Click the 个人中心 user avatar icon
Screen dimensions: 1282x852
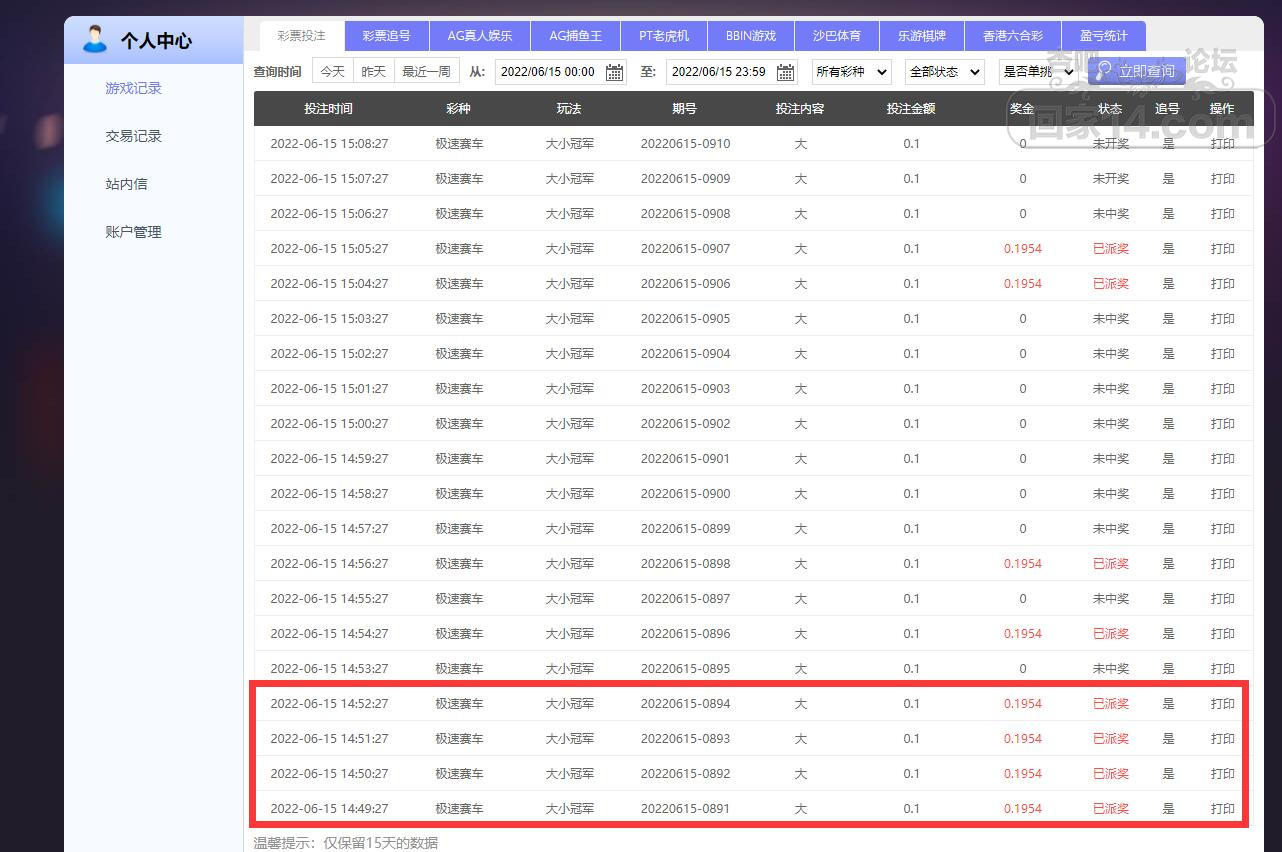[x=95, y=39]
